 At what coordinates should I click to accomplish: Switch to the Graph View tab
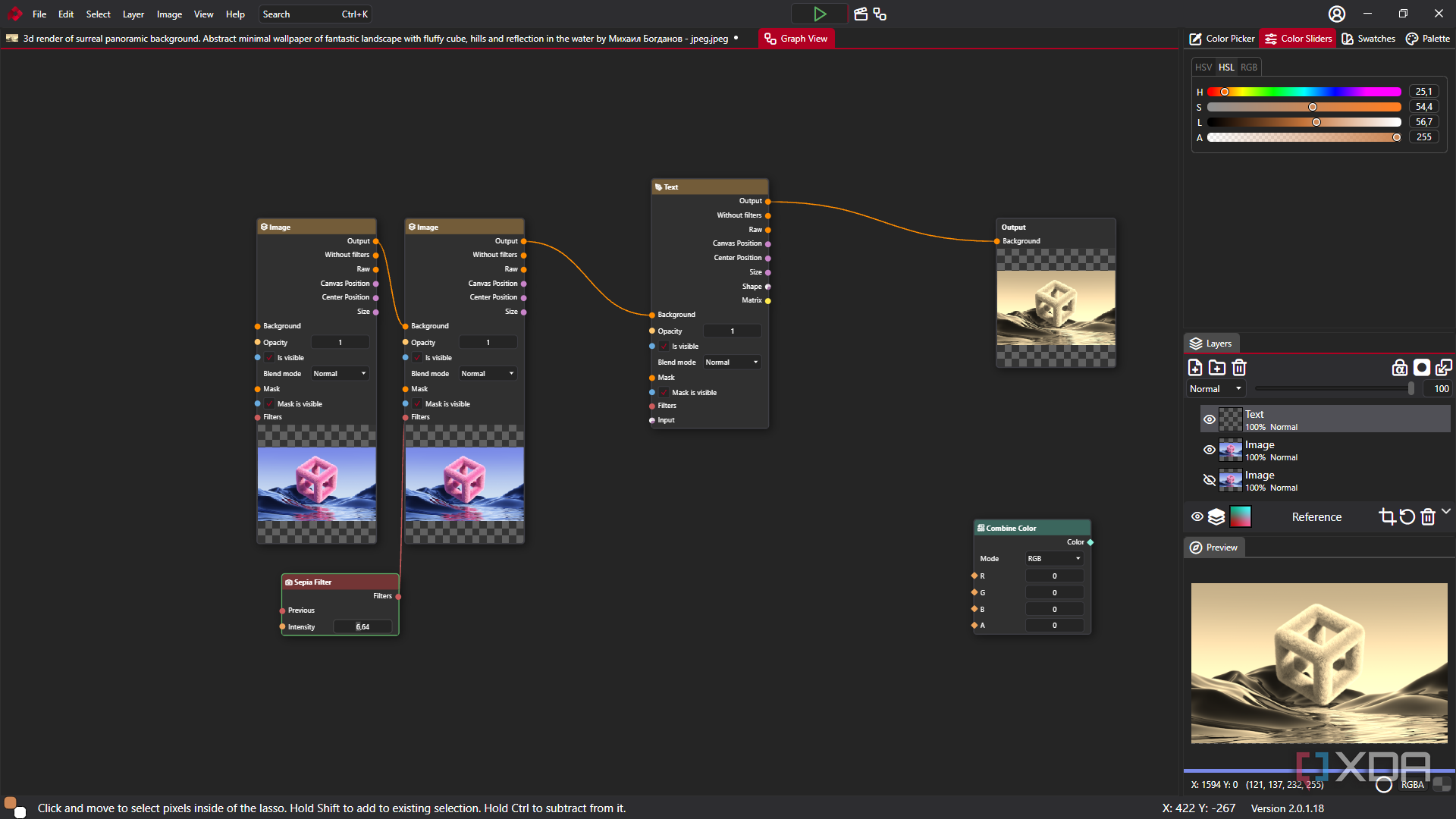(796, 39)
